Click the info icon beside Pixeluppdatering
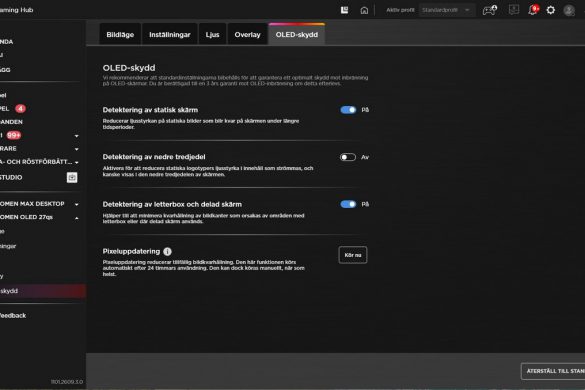The width and height of the screenshot is (585, 390). click(x=168, y=252)
